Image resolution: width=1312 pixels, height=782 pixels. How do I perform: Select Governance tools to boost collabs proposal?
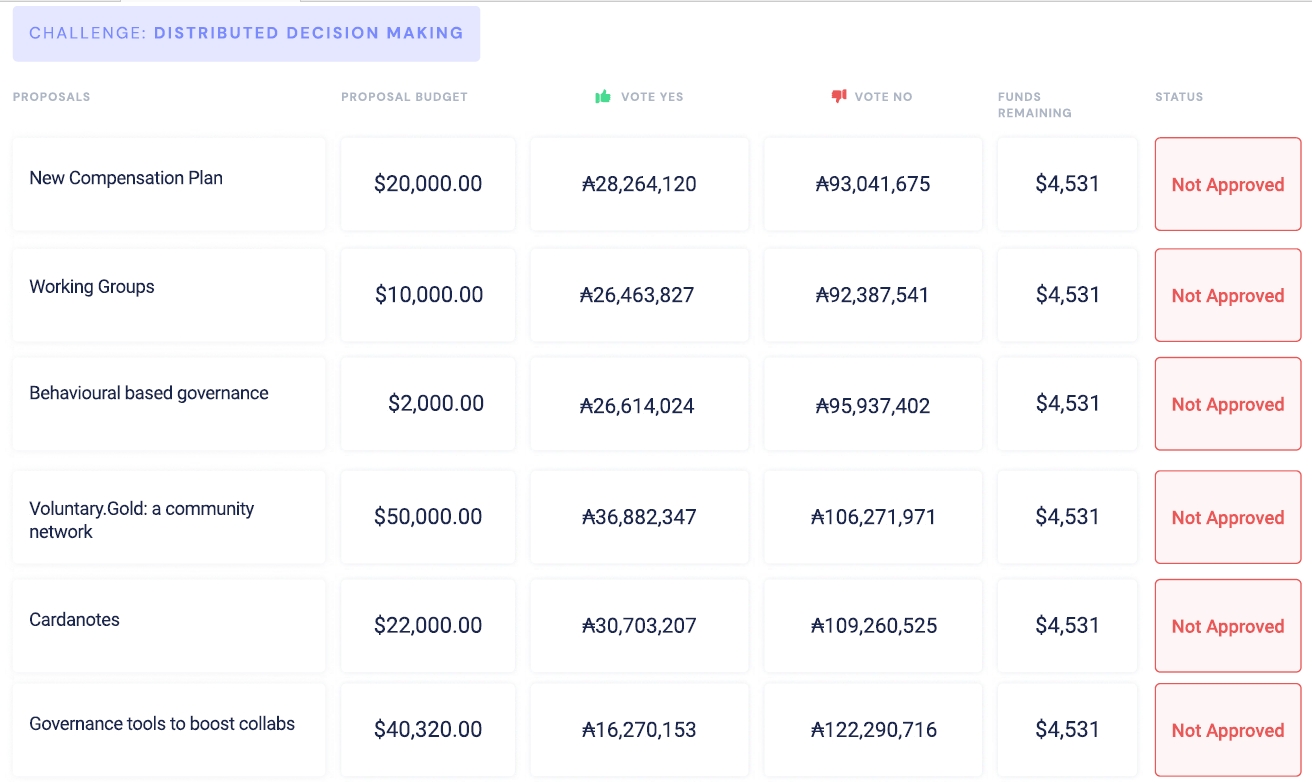click(x=162, y=724)
